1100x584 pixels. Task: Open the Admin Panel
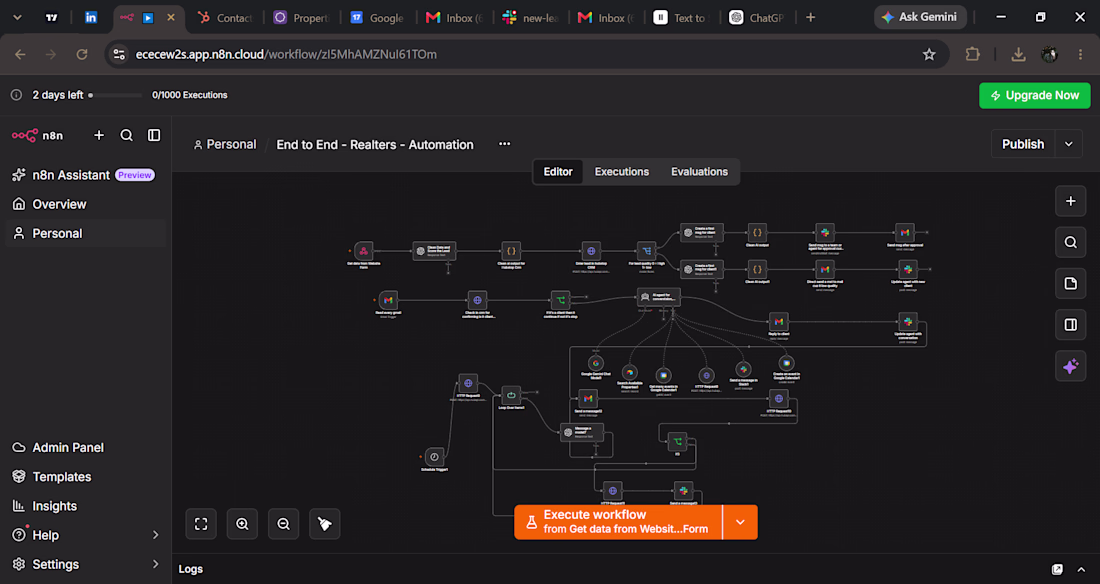pyautogui.click(x=86, y=447)
